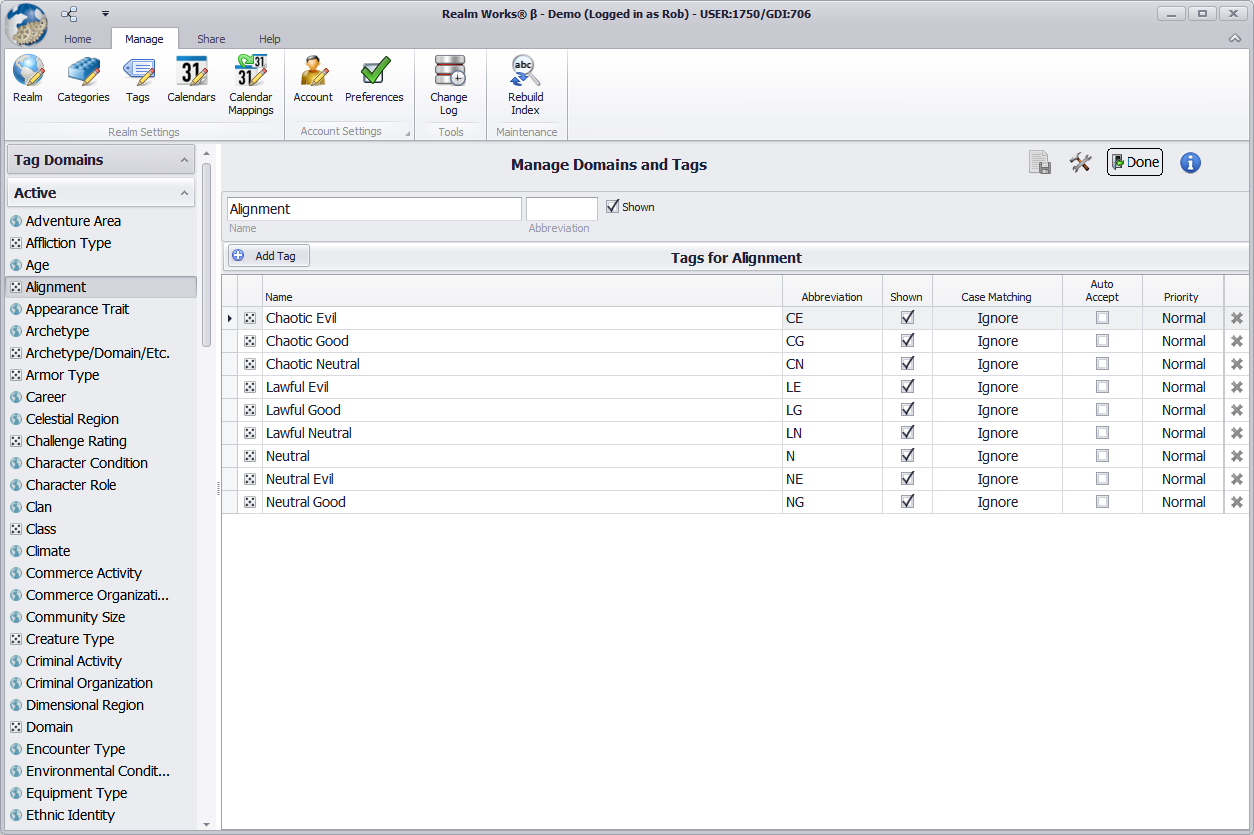Click the Done button
The height and width of the screenshot is (835, 1254).
click(1135, 162)
